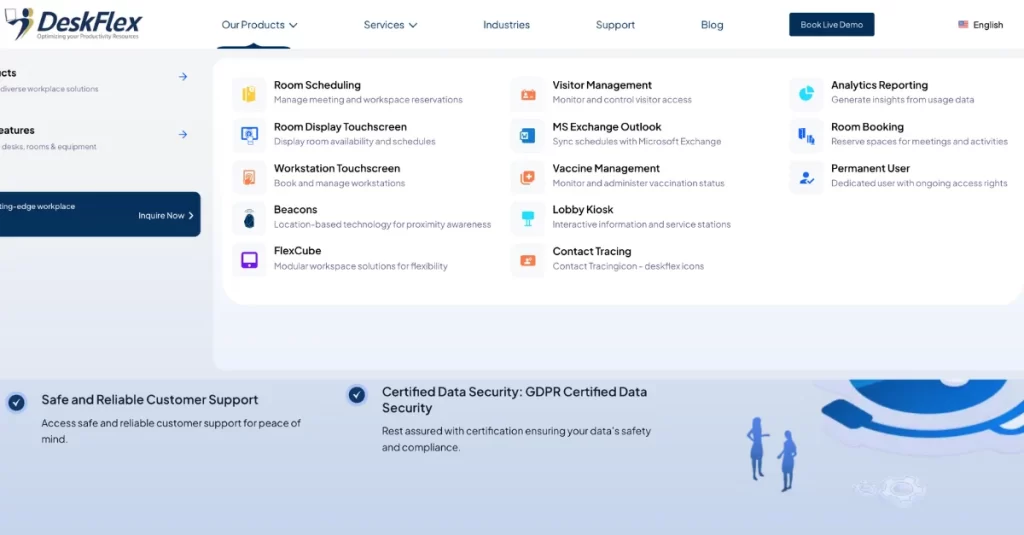Open the English language selector

tap(980, 25)
